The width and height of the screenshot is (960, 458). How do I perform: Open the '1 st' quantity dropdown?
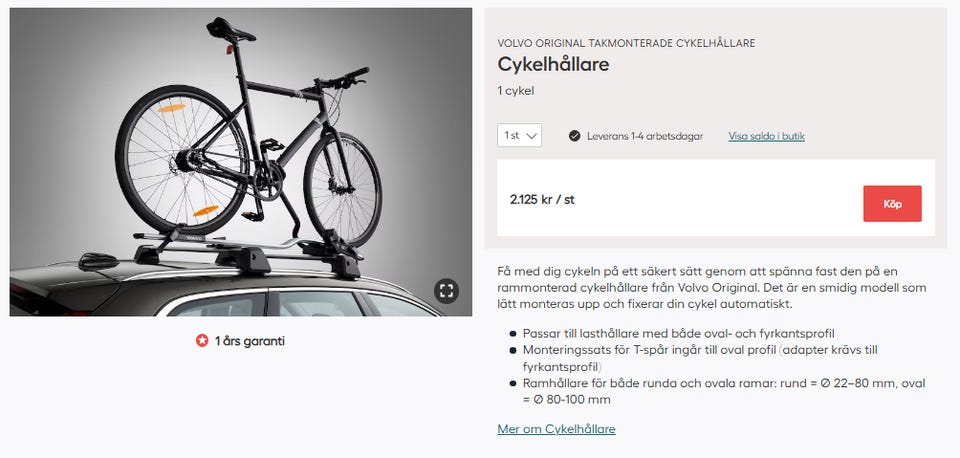click(519, 135)
